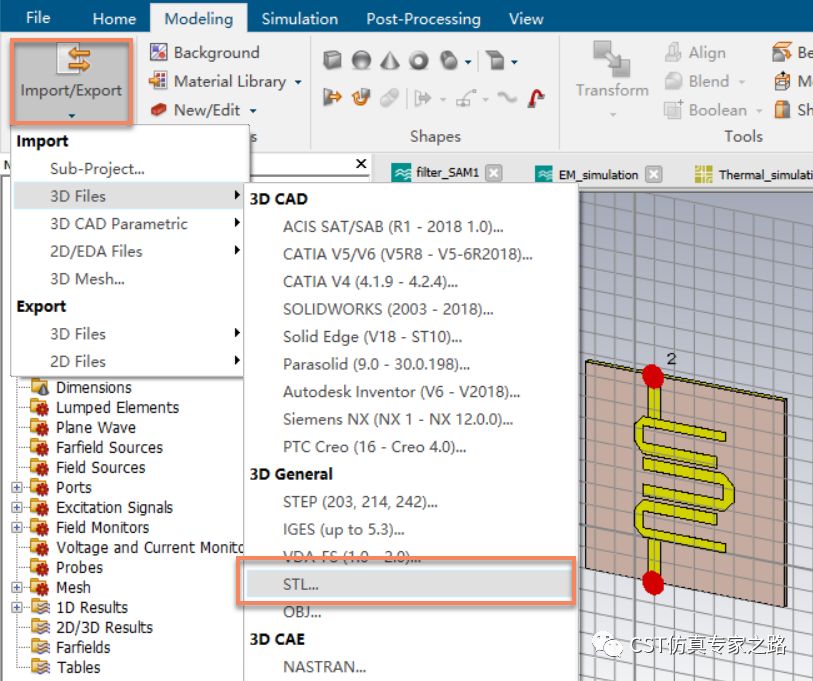
Task: Switch to the Simulation ribbon tab
Action: point(300,19)
